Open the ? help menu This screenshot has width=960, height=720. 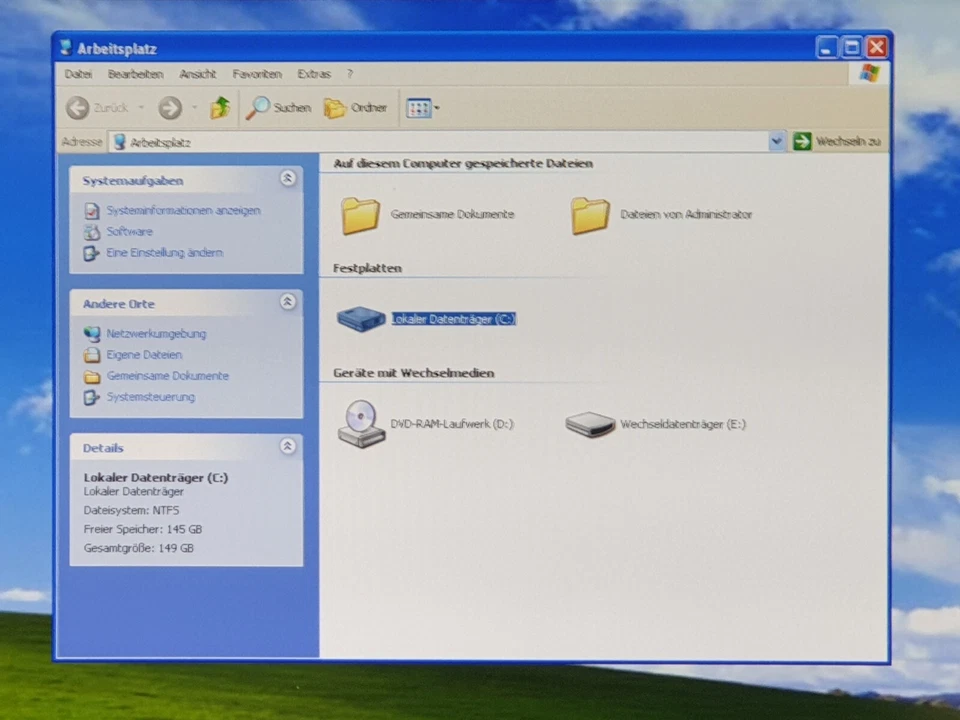(x=350, y=74)
